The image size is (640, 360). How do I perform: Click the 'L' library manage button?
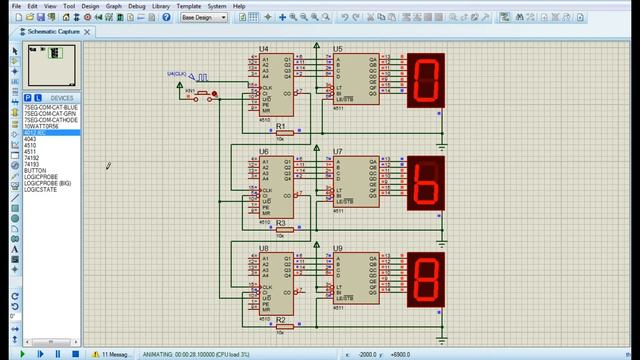point(38,98)
